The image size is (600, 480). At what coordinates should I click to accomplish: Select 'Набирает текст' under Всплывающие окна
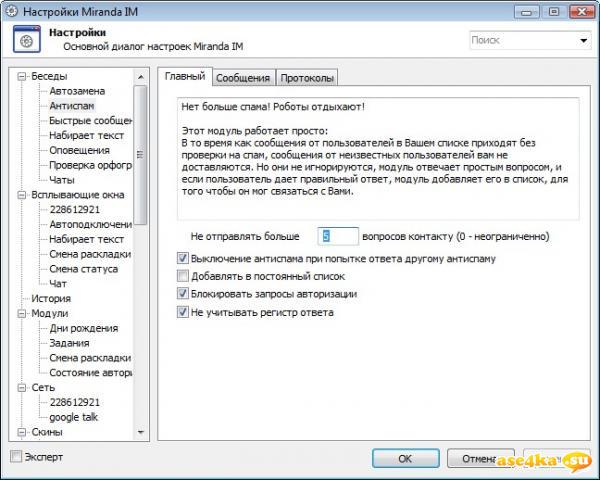tap(86, 240)
